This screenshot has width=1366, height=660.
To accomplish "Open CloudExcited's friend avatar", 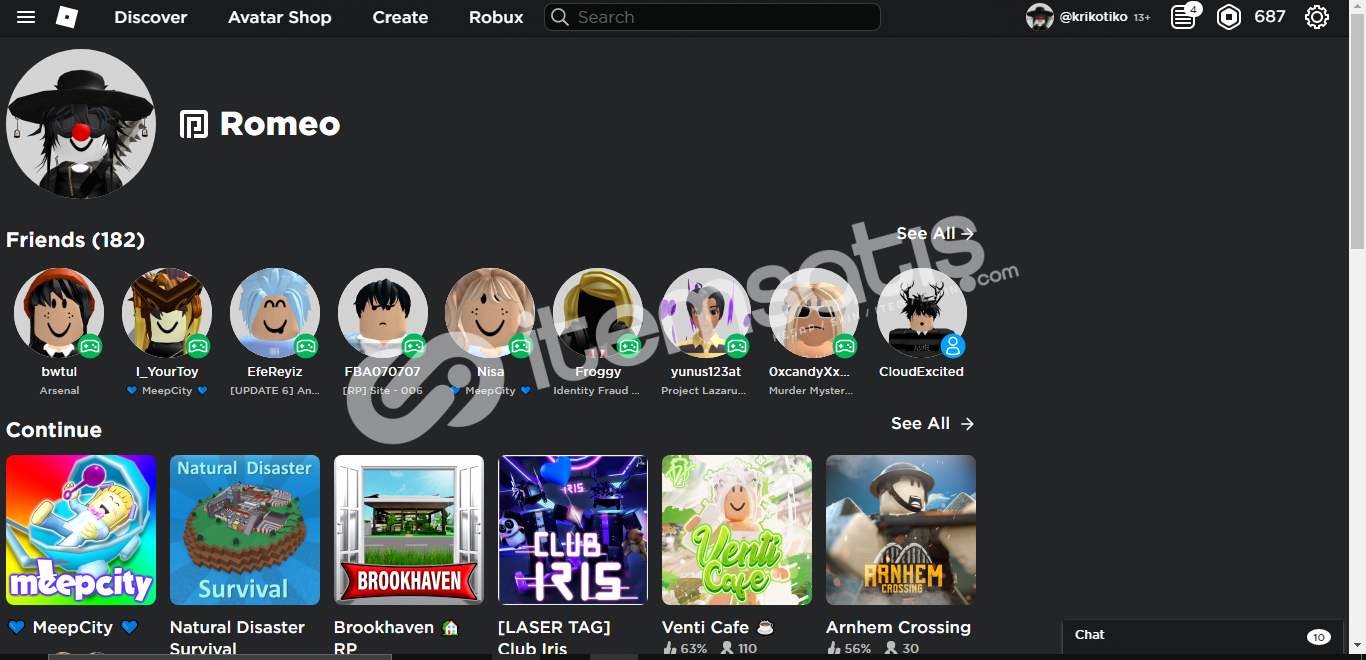I will [x=922, y=313].
